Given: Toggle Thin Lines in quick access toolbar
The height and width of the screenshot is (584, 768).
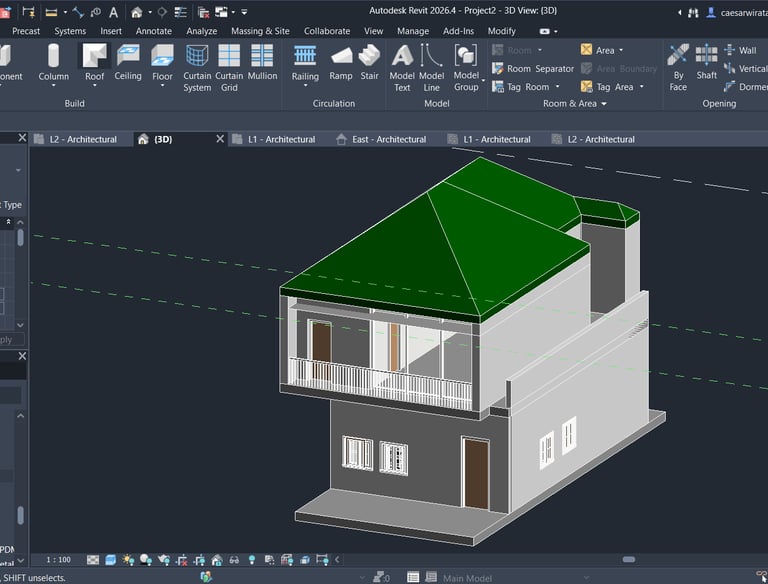Looking at the screenshot, I should (180, 12).
